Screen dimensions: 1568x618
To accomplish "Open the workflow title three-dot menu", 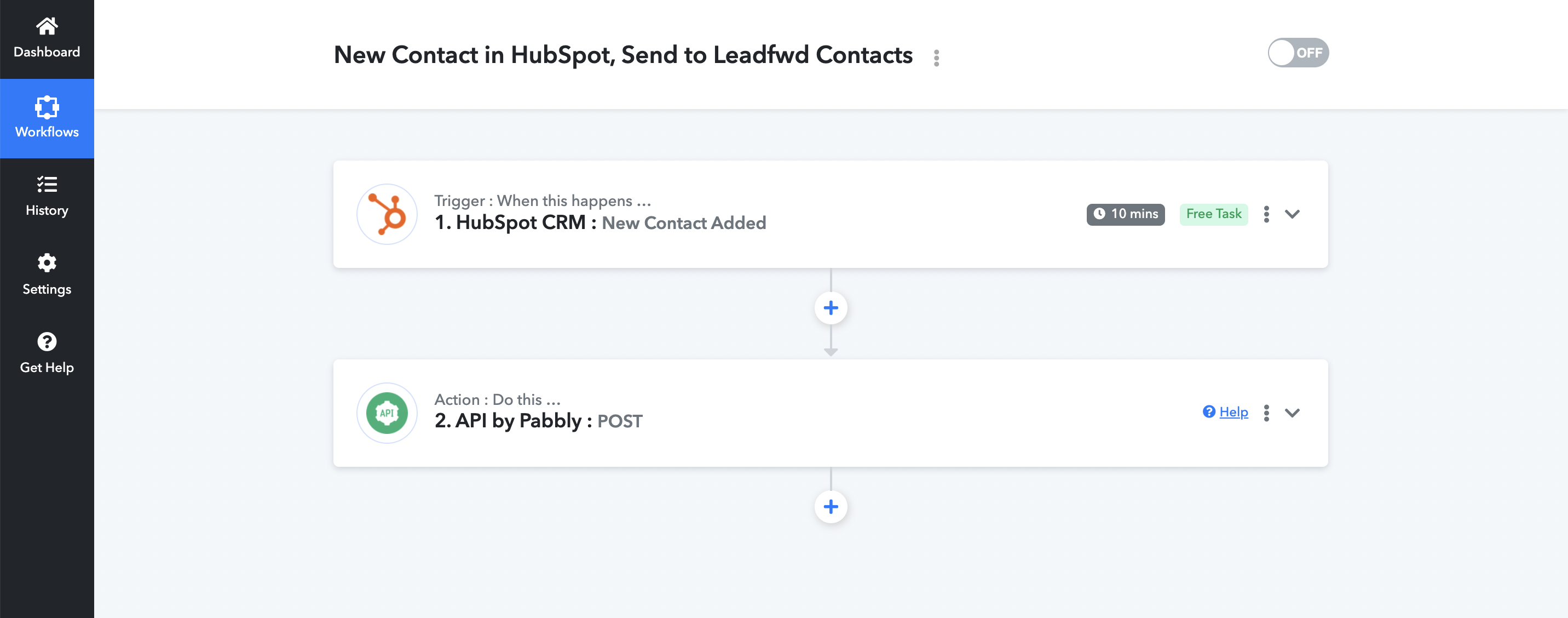I will point(936,58).
